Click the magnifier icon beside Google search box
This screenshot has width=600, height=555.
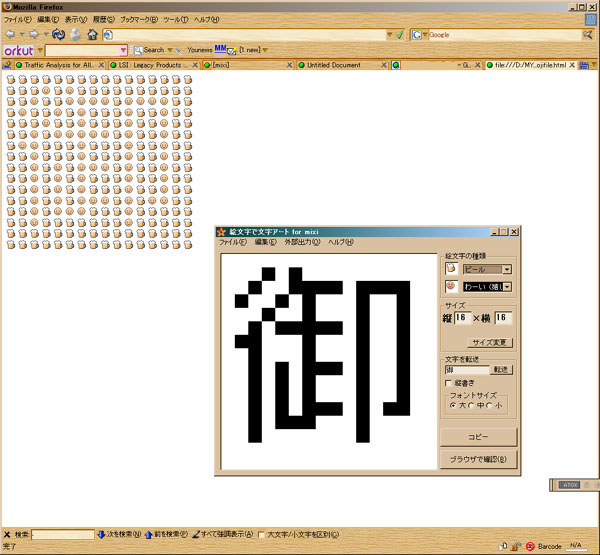pos(587,35)
